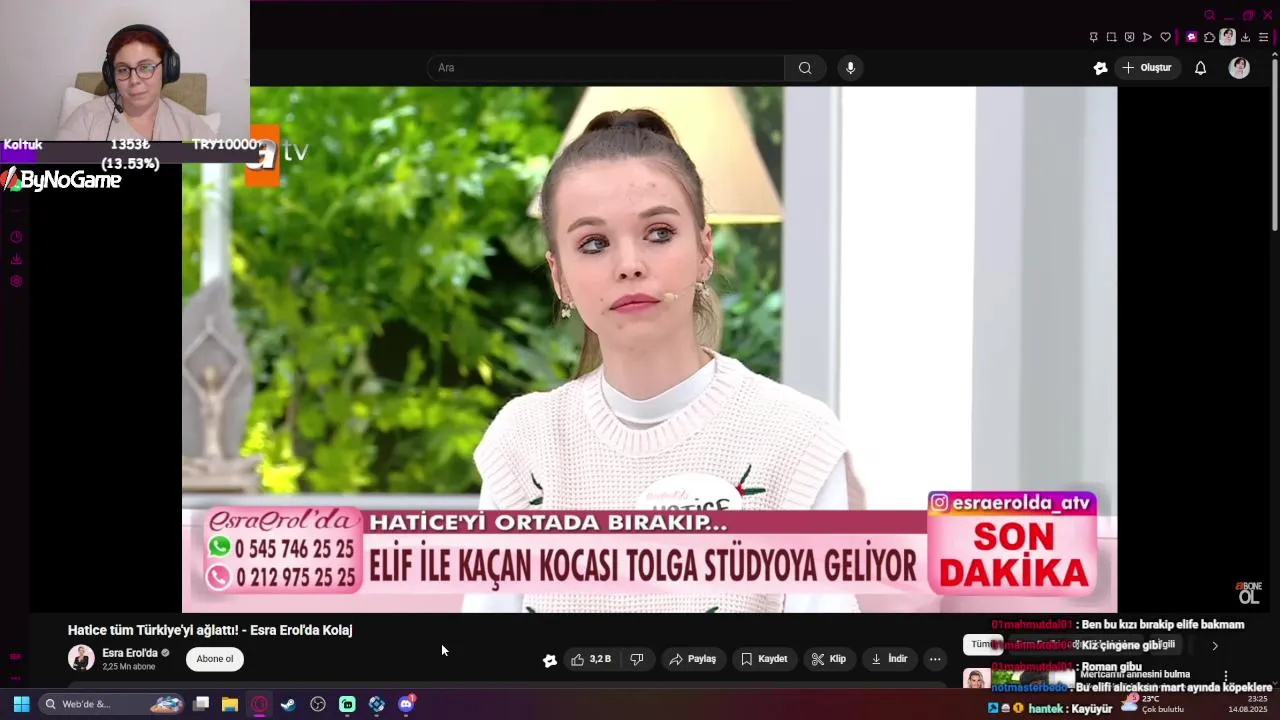Open the extensions cube icon
Viewport: 1280px width, 720px height.
coord(1209,37)
